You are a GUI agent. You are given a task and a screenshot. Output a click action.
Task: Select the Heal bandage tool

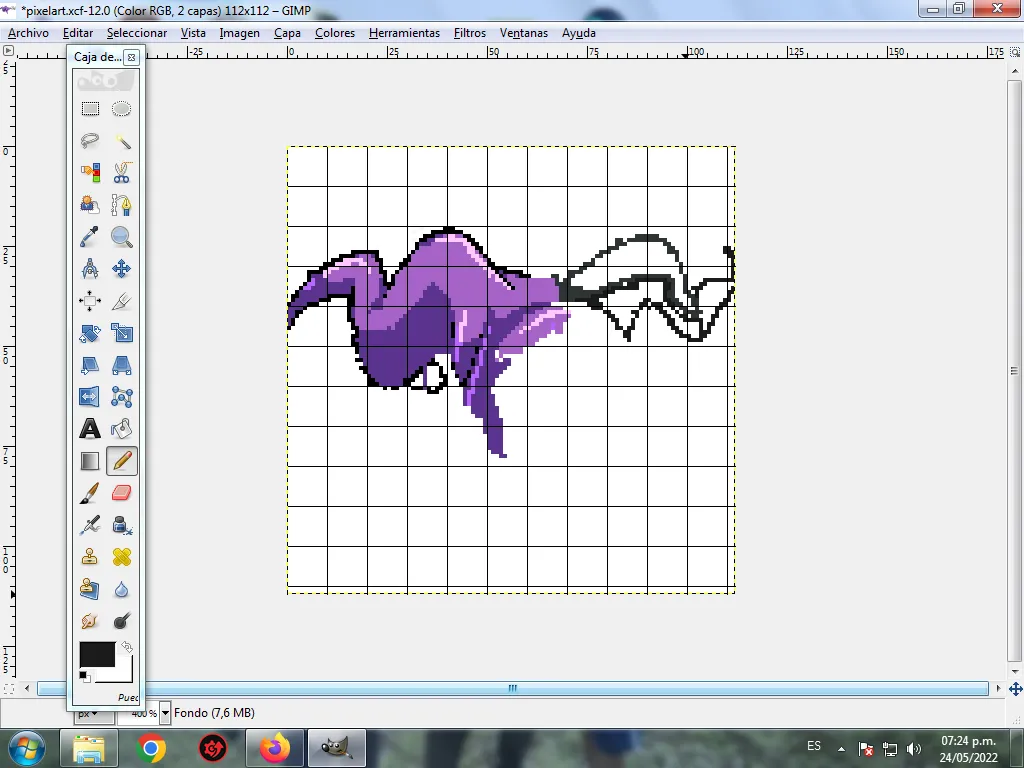click(x=121, y=557)
